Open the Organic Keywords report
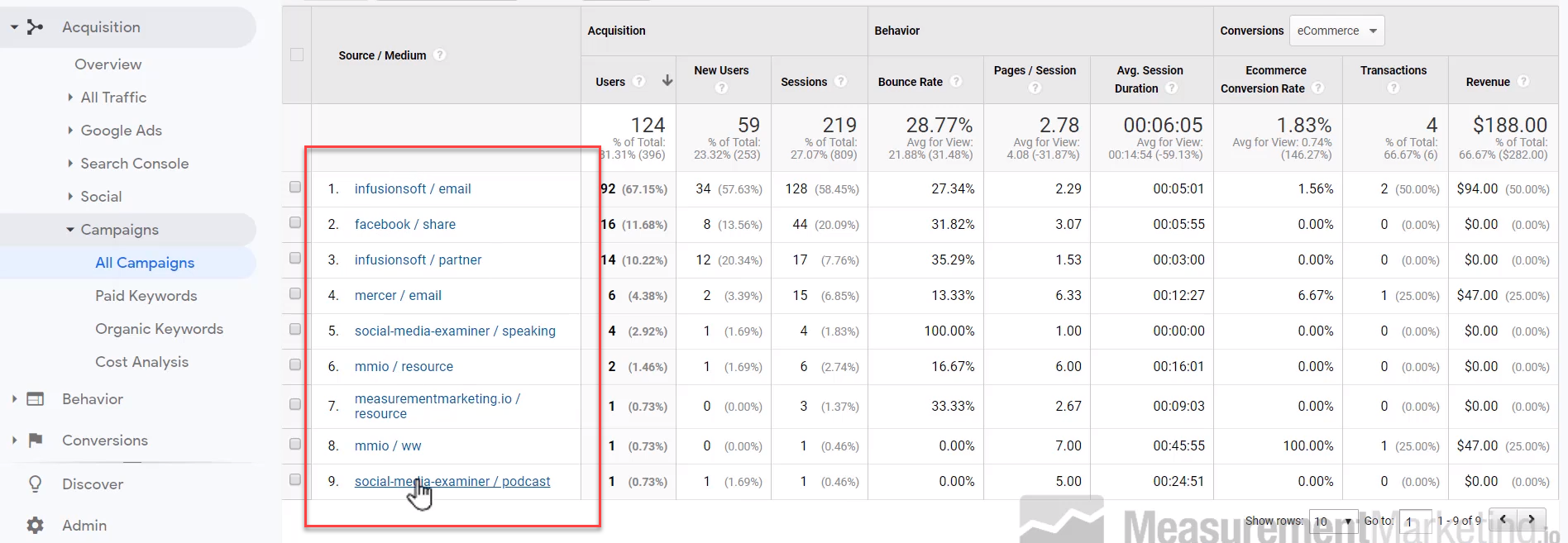 pyautogui.click(x=160, y=329)
